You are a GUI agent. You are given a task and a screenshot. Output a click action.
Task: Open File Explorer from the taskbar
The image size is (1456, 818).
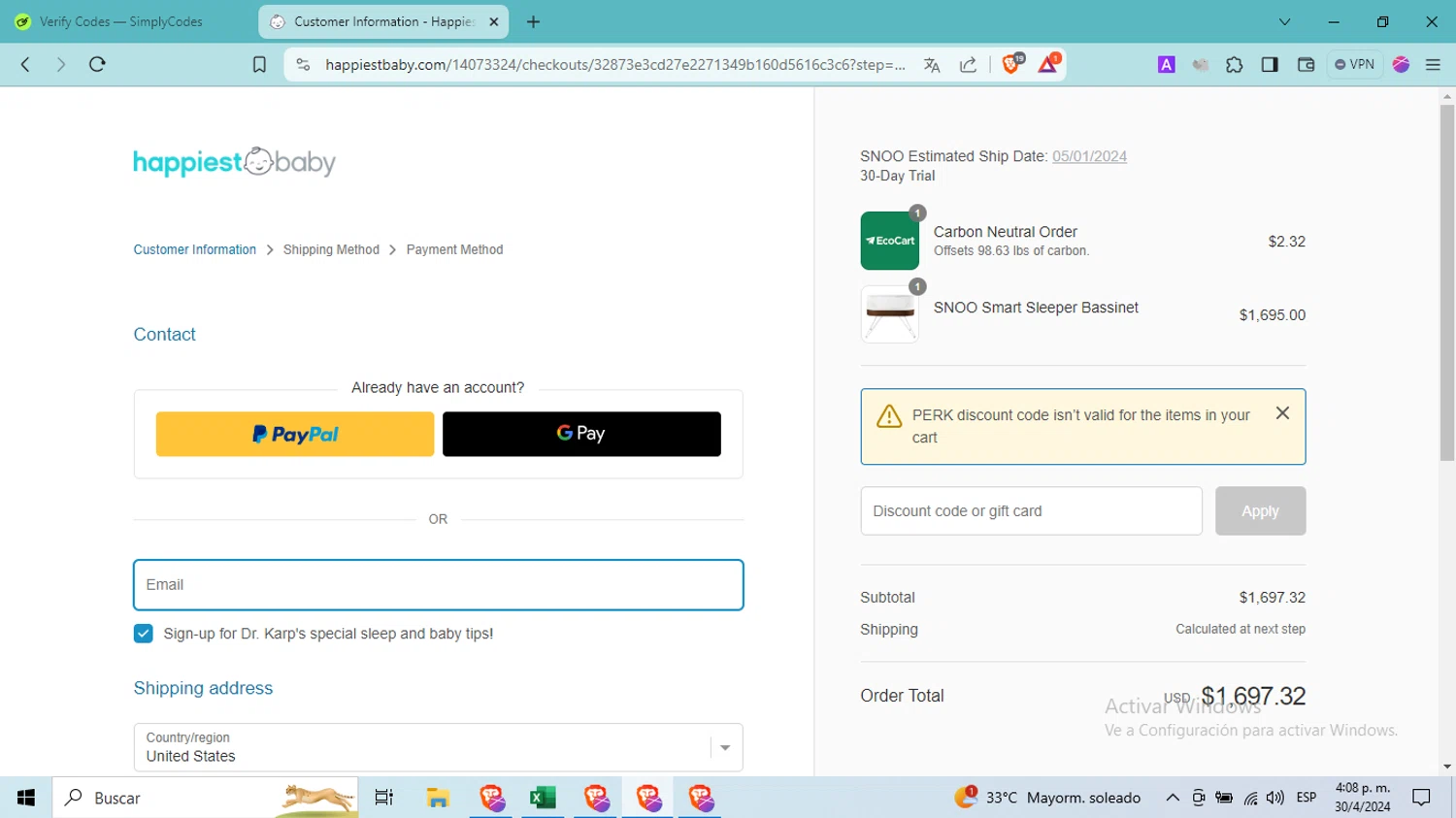pyautogui.click(x=438, y=798)
